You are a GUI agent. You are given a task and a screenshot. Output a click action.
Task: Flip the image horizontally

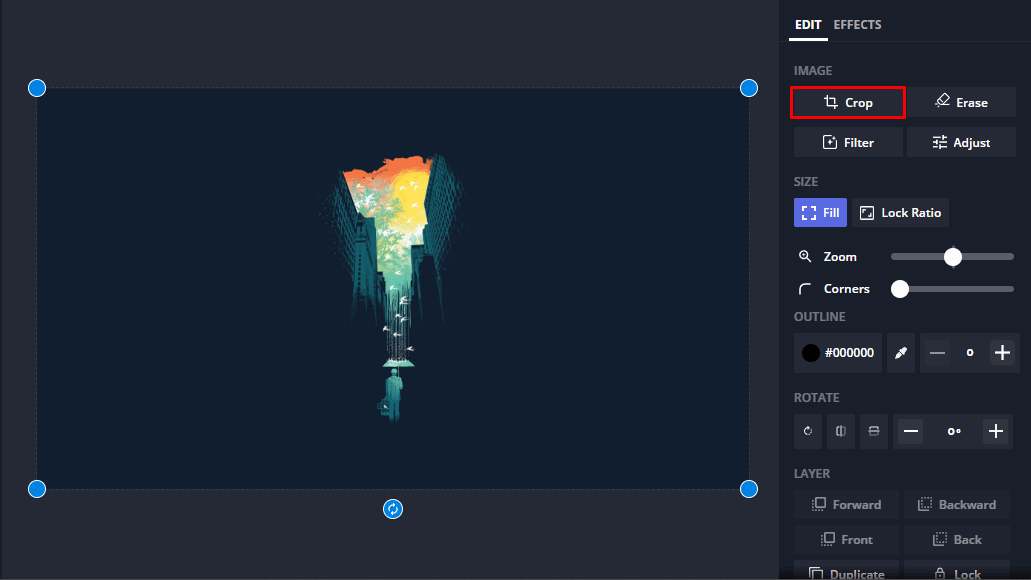coord(841,431)
